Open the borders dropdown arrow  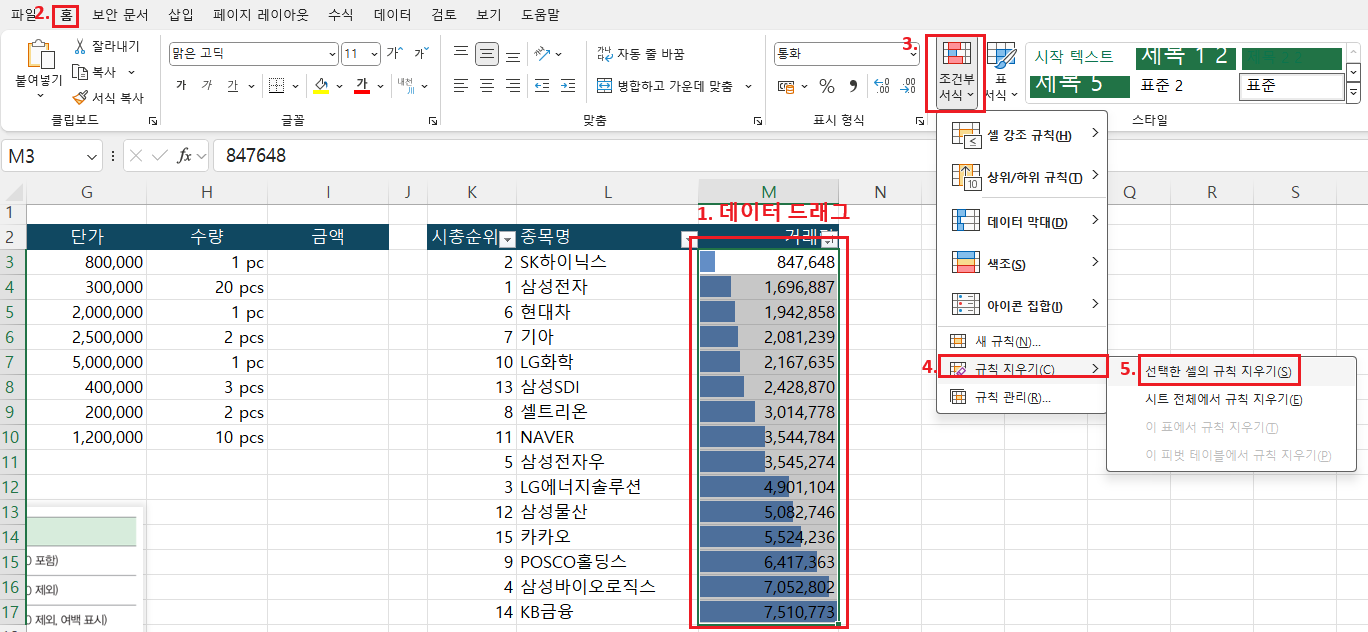(x=295, y=86)
